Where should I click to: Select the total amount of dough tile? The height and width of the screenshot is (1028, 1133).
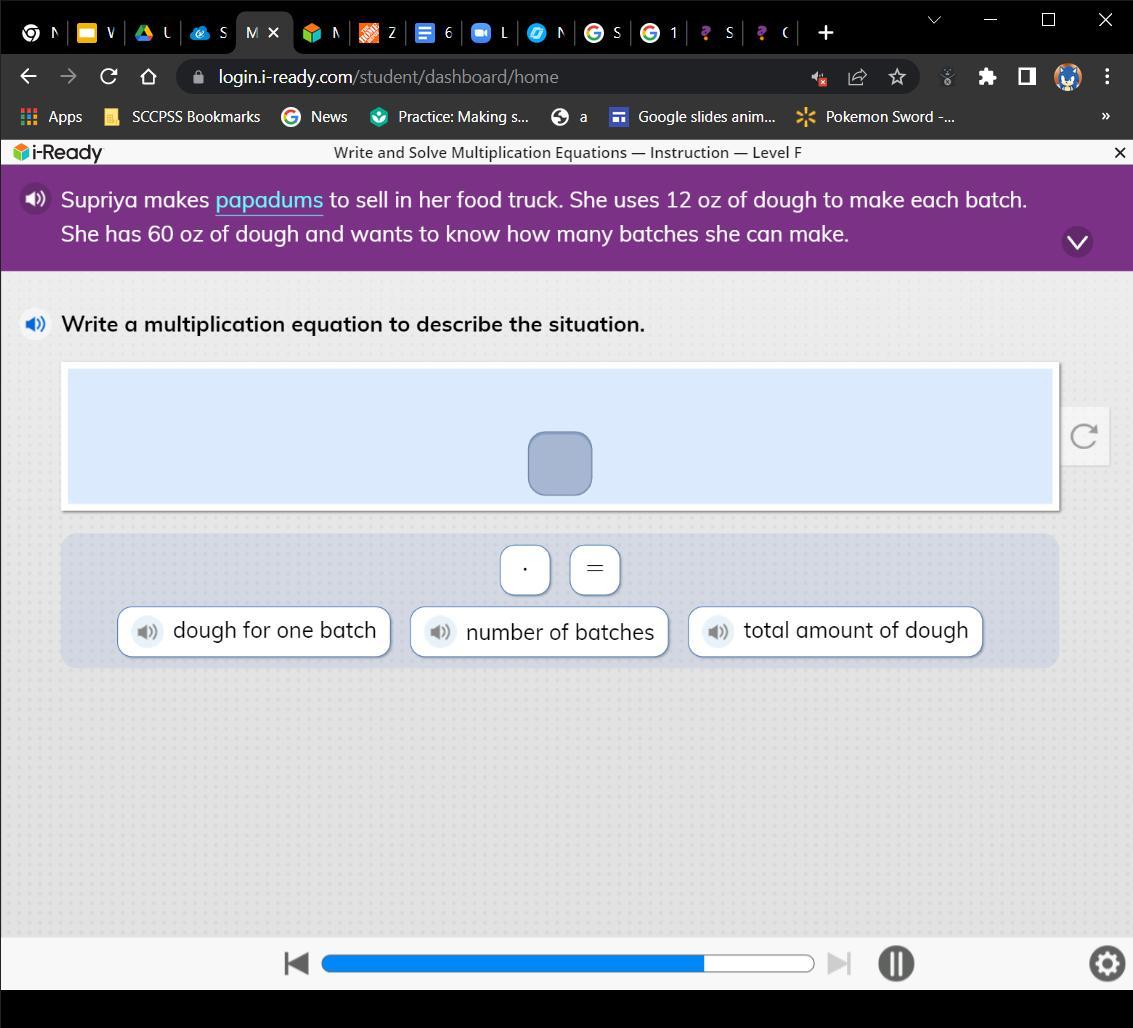(855, 631)
